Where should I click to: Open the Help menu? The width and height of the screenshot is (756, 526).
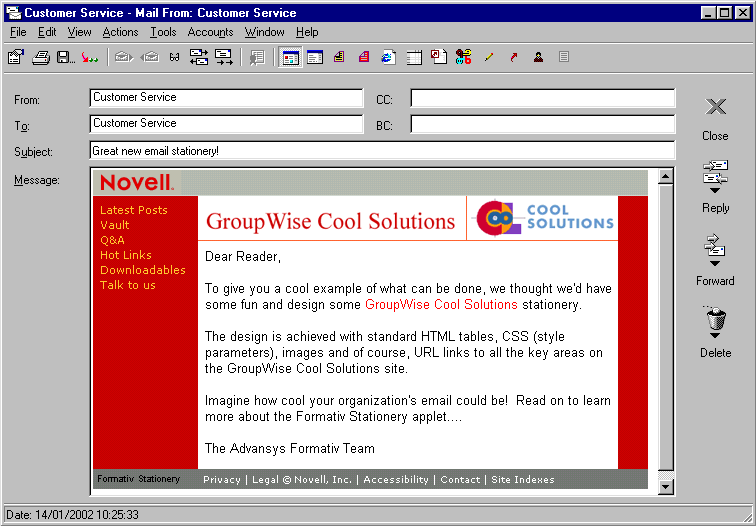tap(307, 32)
